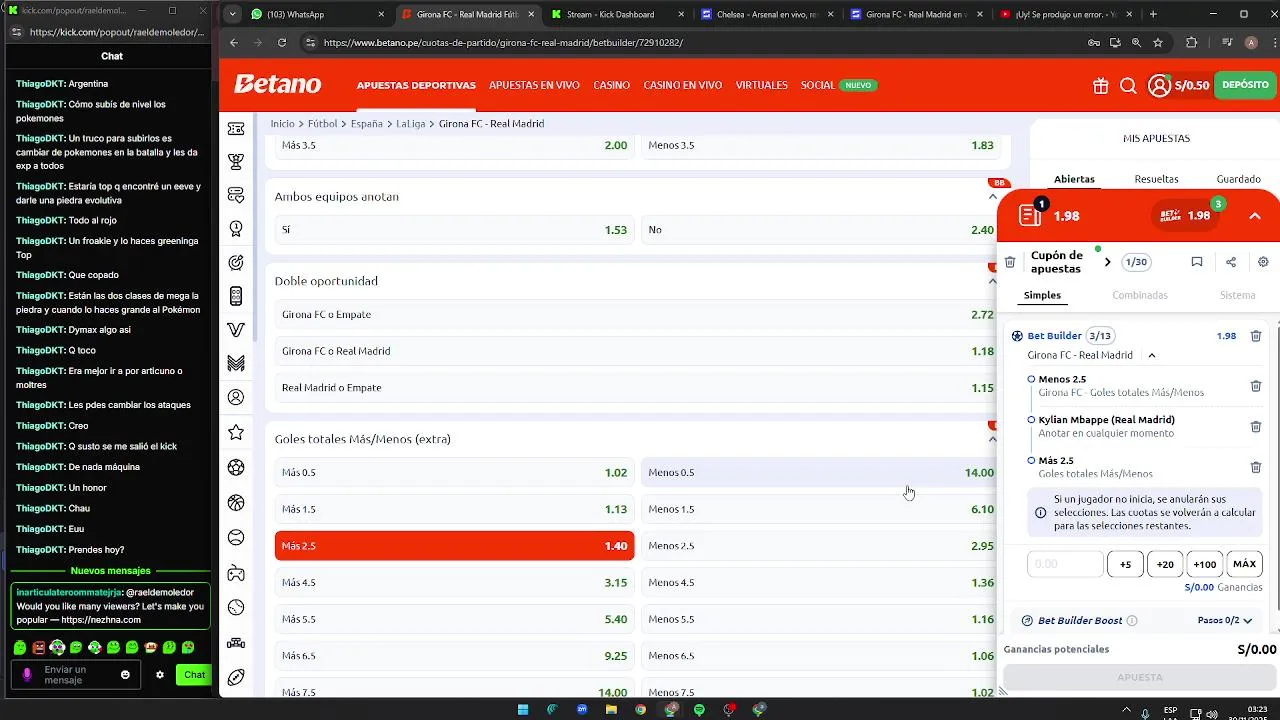Open the search magnifier in Betano header

(x=1128, y=86)
